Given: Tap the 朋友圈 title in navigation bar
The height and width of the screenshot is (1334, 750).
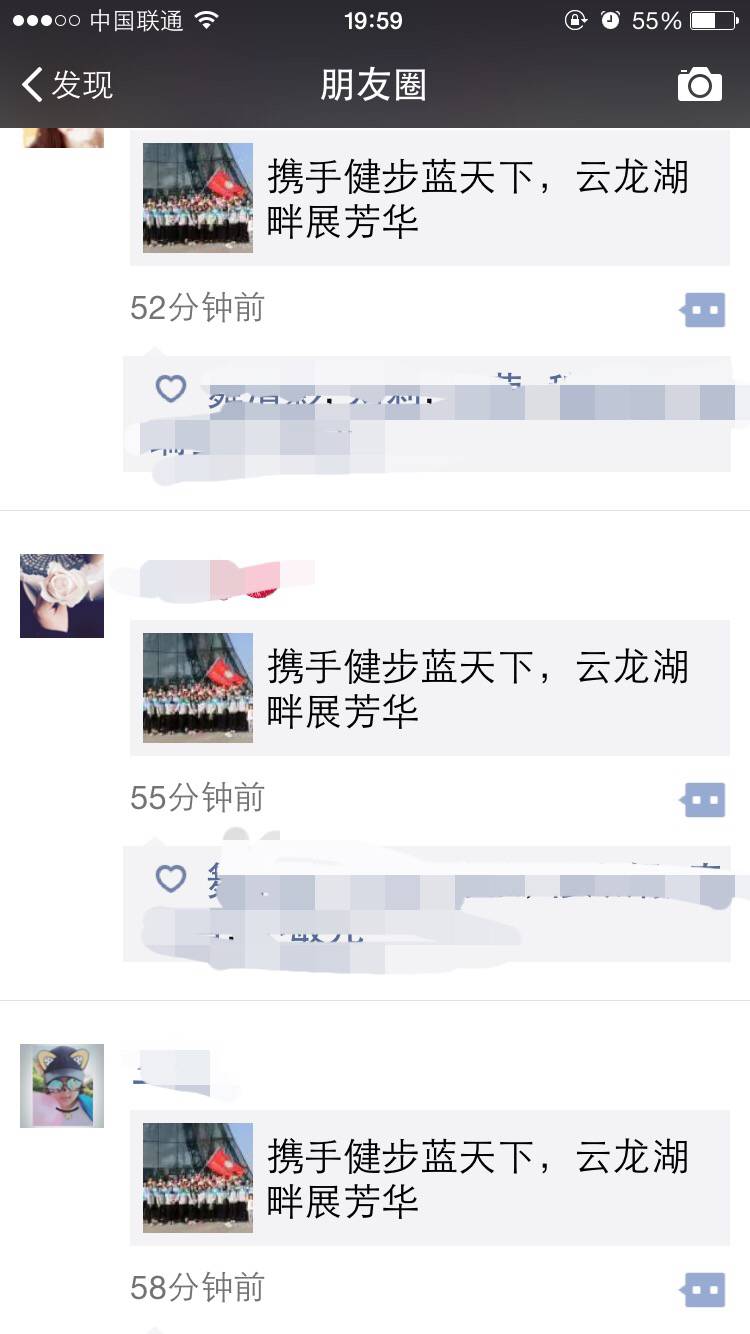Looking at the screenshot, I should [x=374, y=85].
